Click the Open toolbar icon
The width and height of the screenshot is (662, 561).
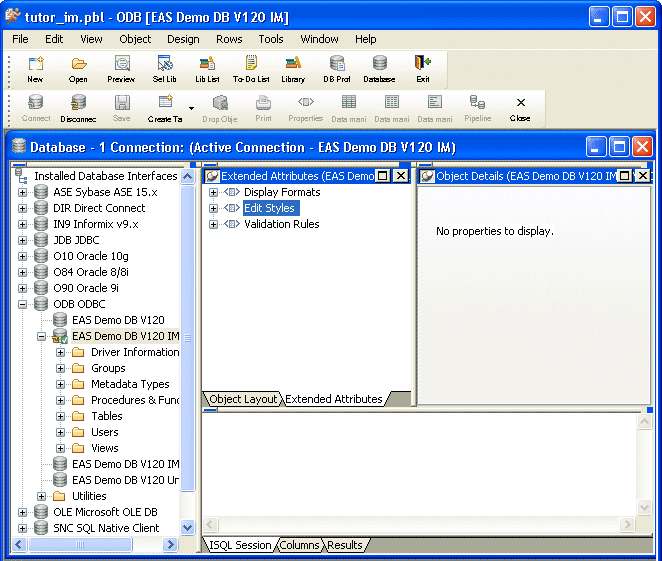[79, 69]
